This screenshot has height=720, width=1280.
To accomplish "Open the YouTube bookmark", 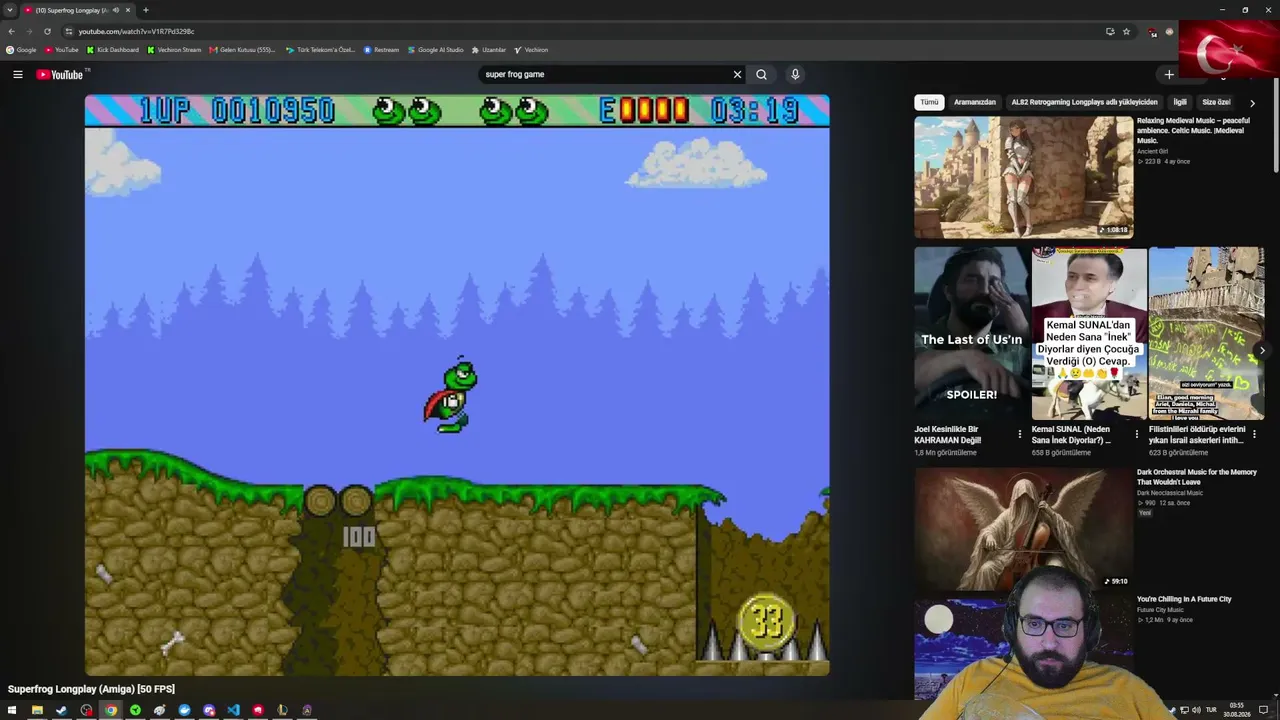I will (x=61, y=49).
